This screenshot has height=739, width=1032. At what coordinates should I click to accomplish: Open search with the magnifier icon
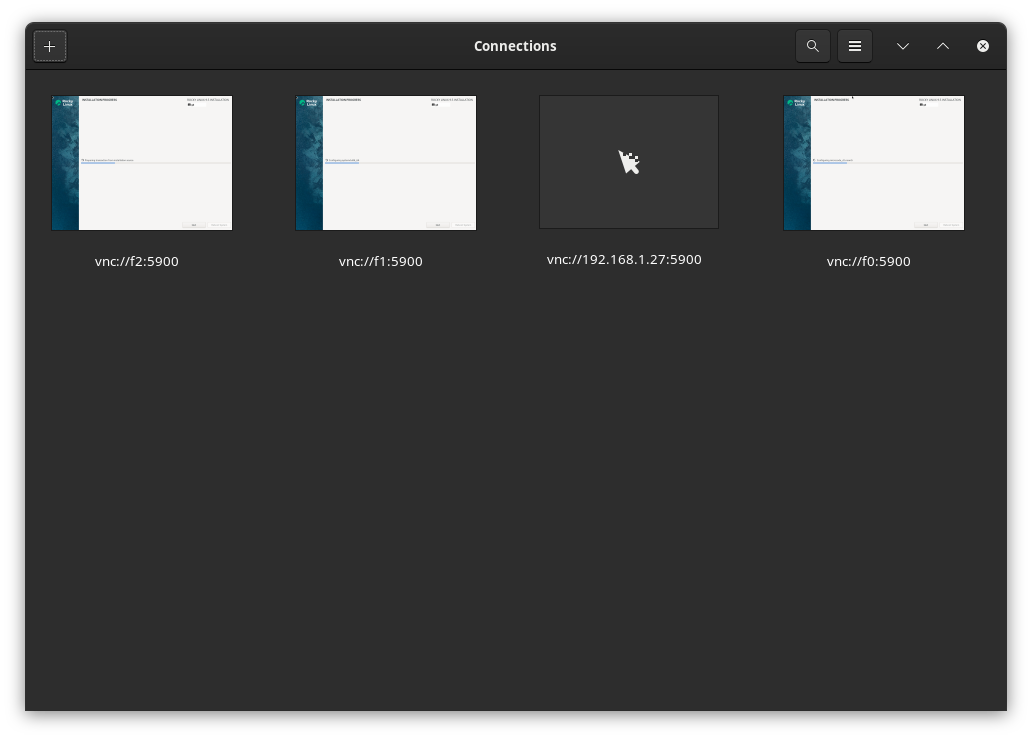[813, 46]
